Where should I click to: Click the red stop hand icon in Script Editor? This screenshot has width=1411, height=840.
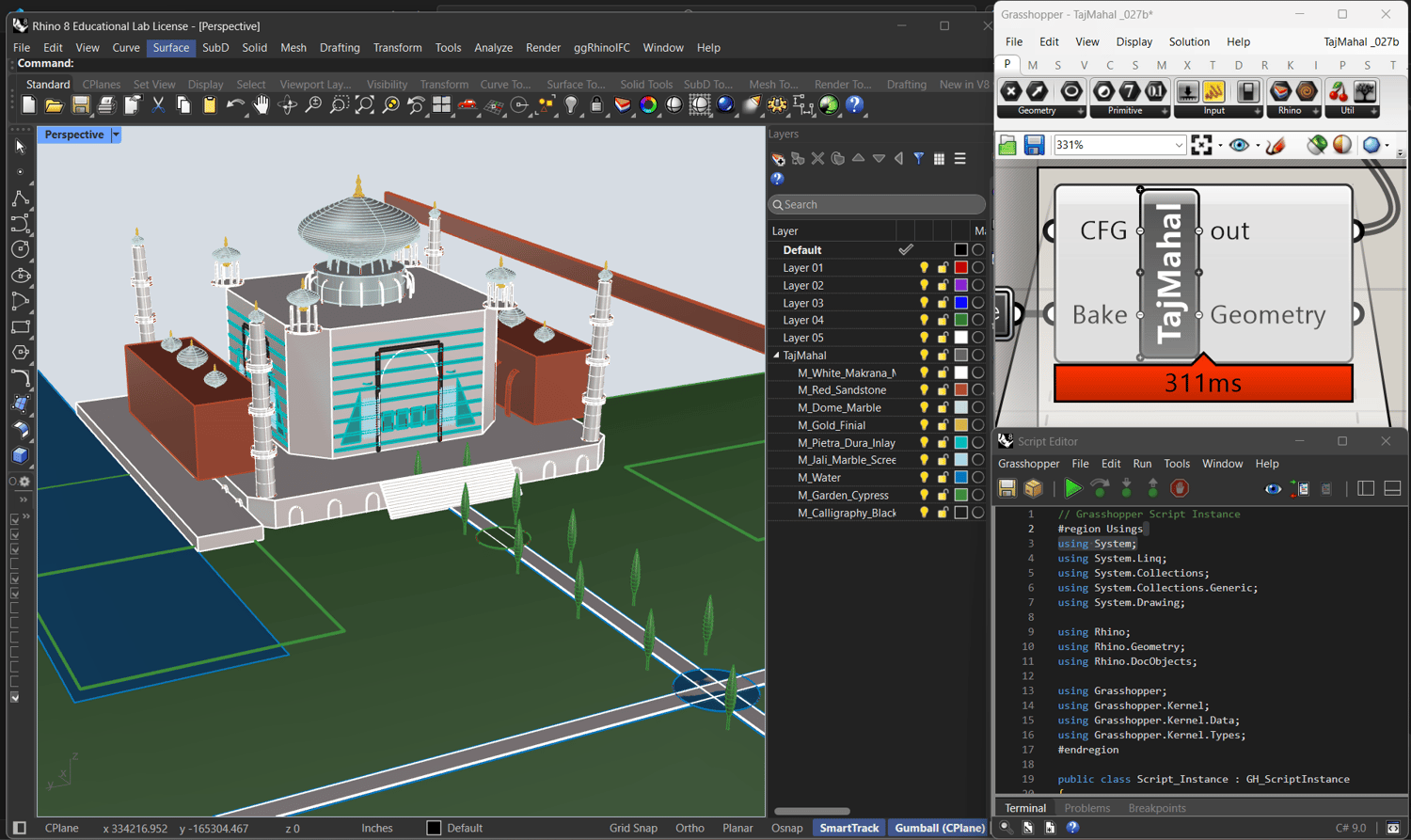(1180, 488)
